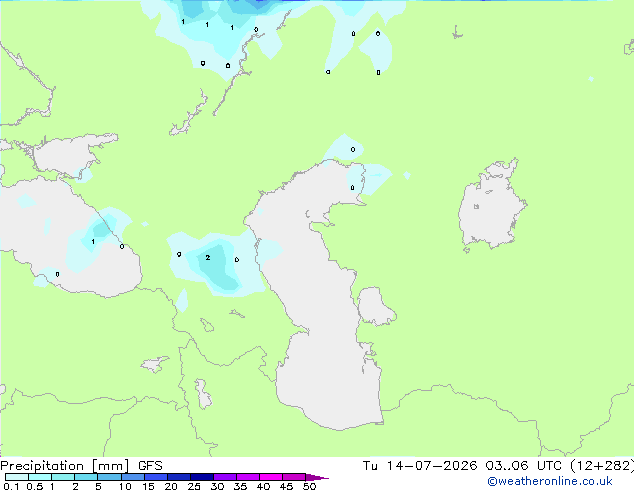
Task: Select the dark blue swatch between 20 and 25
Action: pyautogui.click(x=178, y=477)
